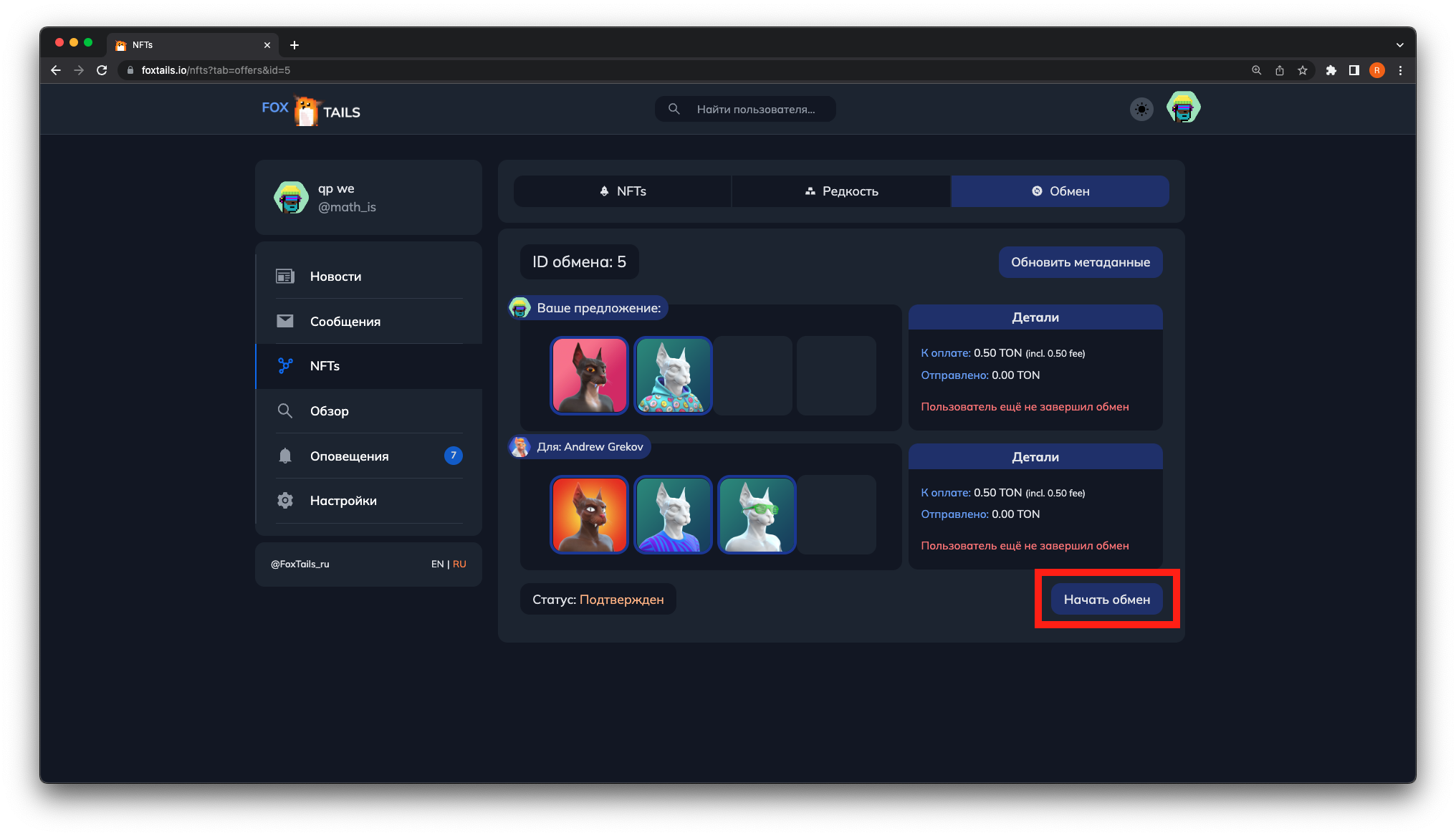
Task: Open Оповещения with the 7 badge
Action: [349, 456]
